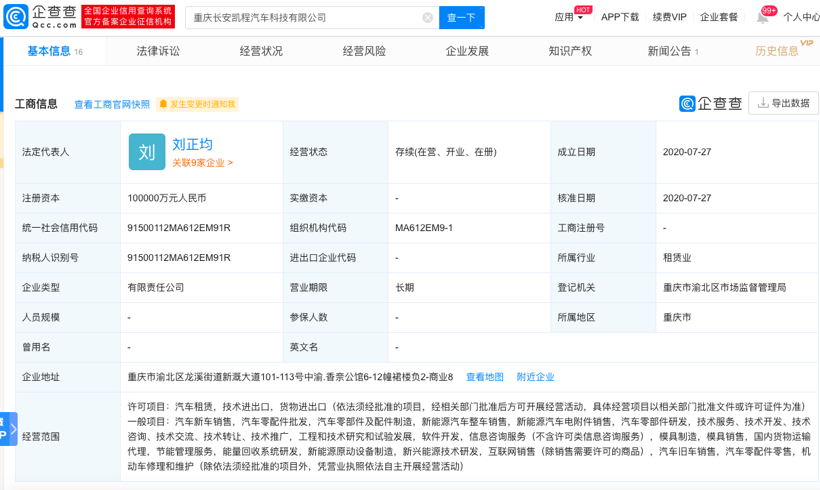This screenshot has width=820, height=490.
Task: Click 刘 avatar of legal representative
Action: point(147,152)
